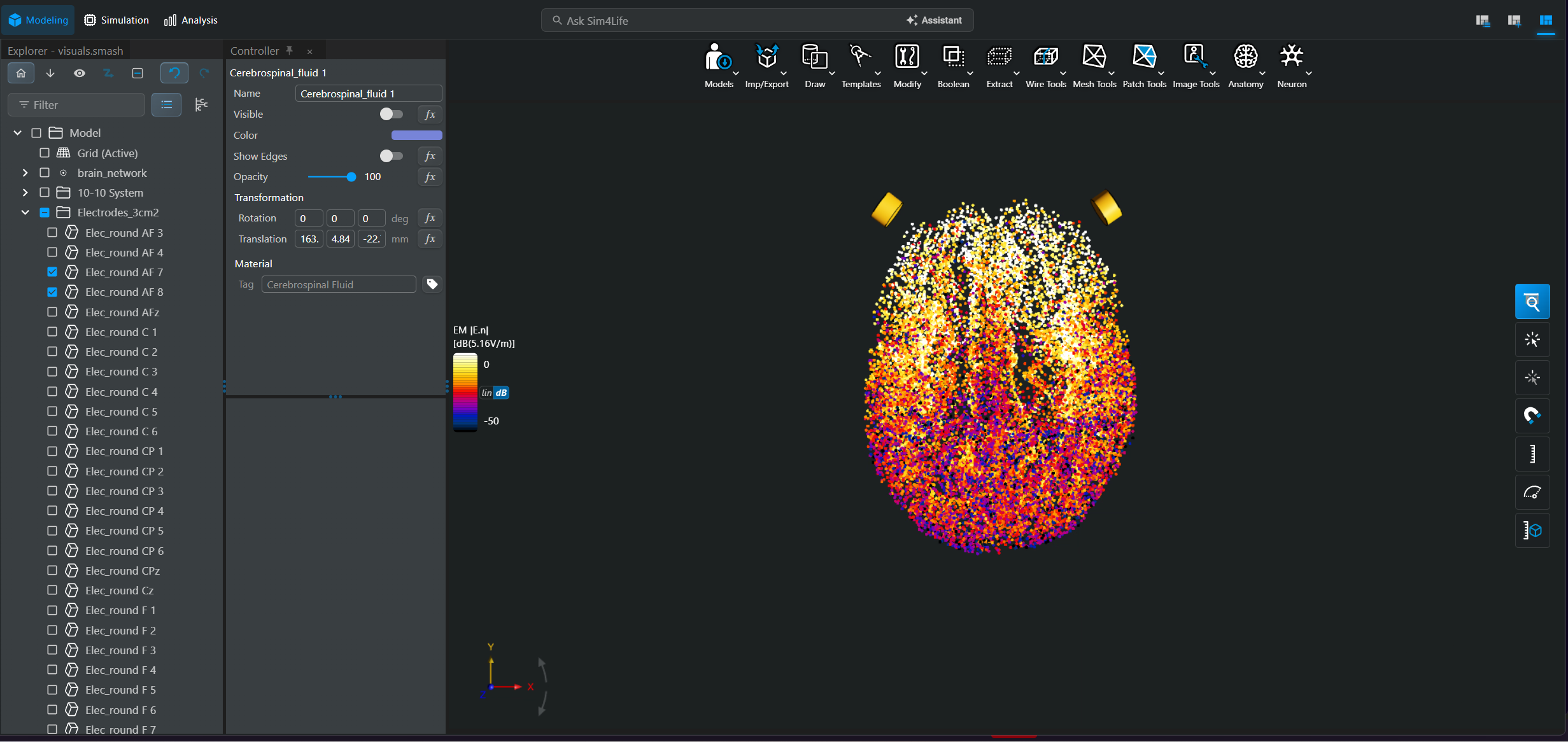Viewport: 1568px width, 742px height.
Task: Collapse the Electrodes_3cm2 folder
Action: [x=25, y=213]
